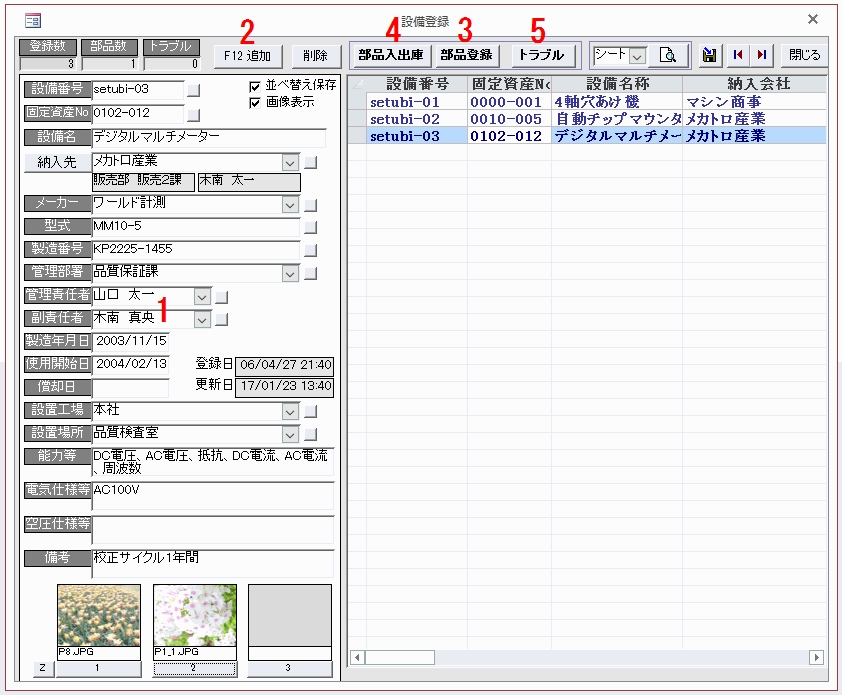Click small button next to 副責任者 dropdown
The image size is (842, 695).
[222, 320]
